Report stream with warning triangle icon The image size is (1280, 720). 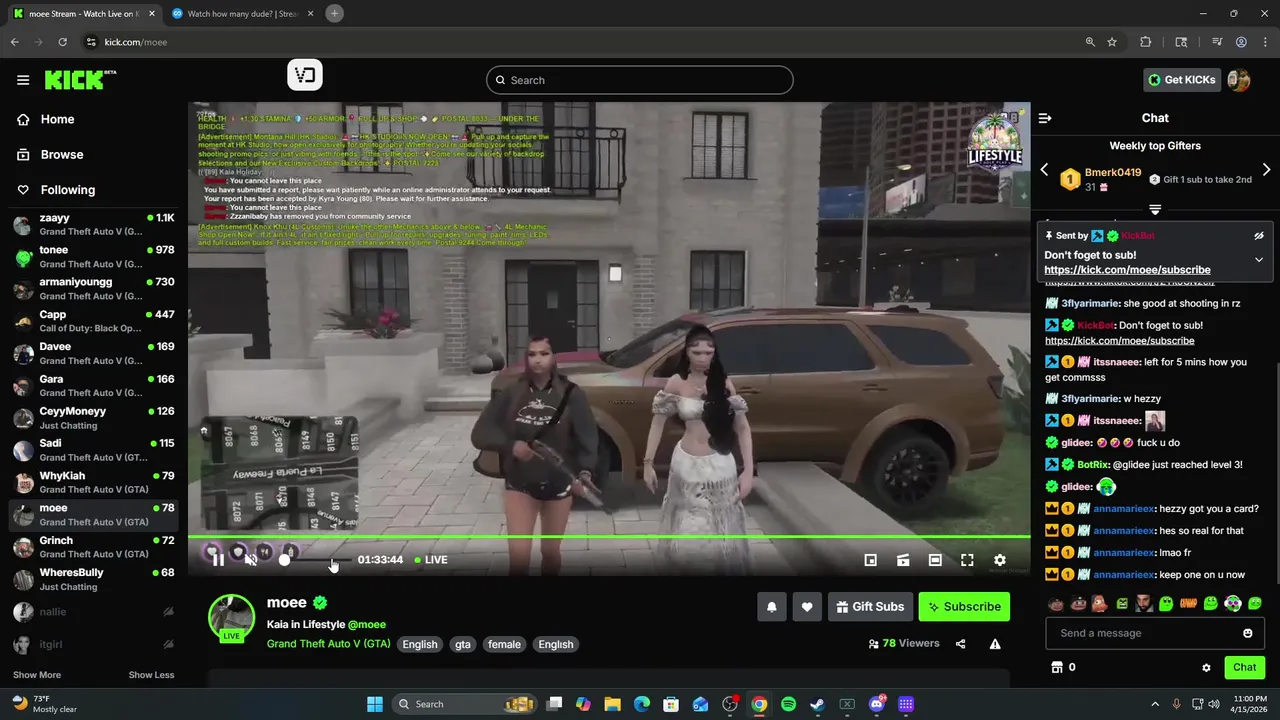(995, 644)
